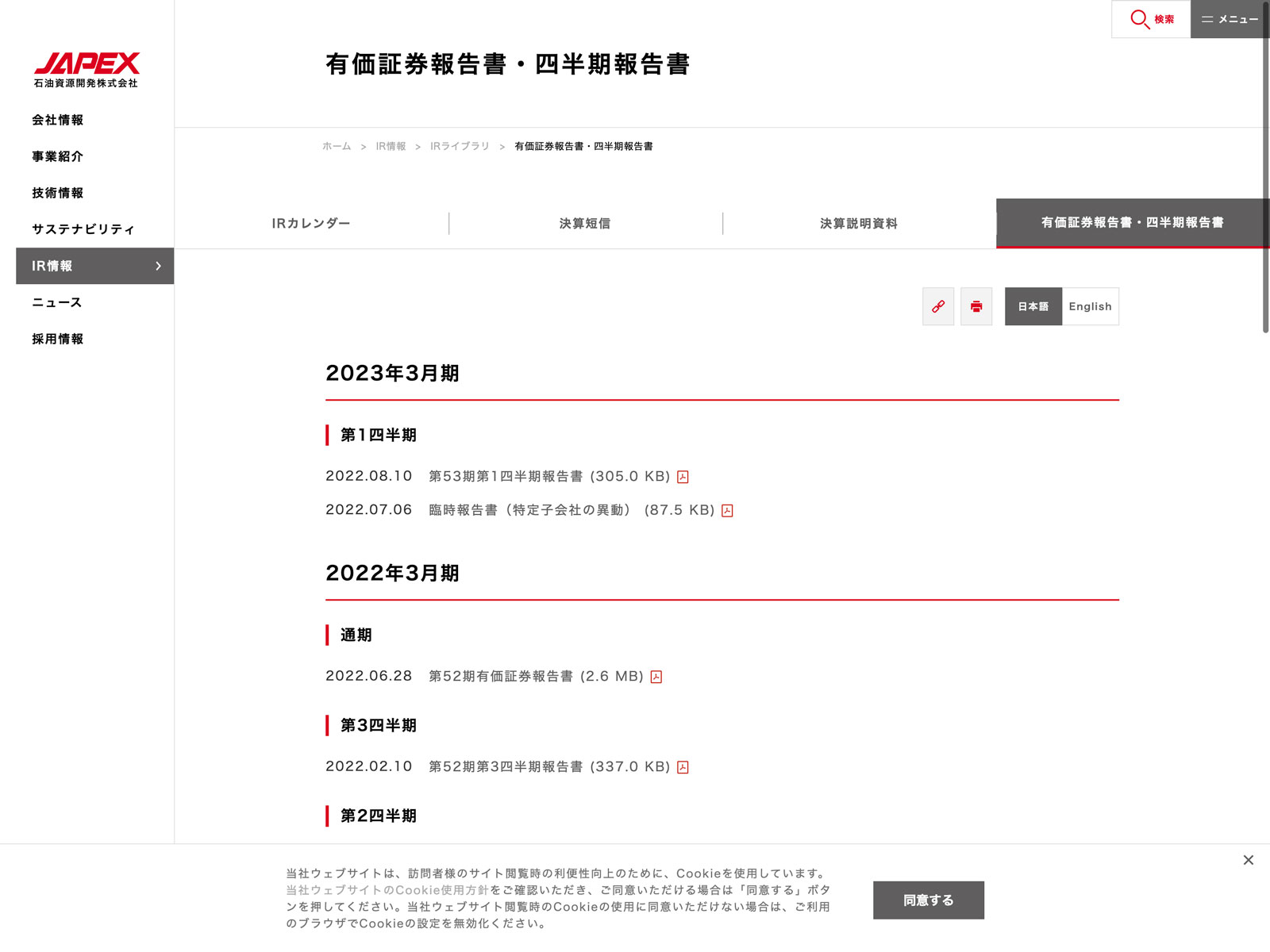The image size is (1270, 952).
Task: Open the search magnifier icon
Action: [x=1140, y=19]
